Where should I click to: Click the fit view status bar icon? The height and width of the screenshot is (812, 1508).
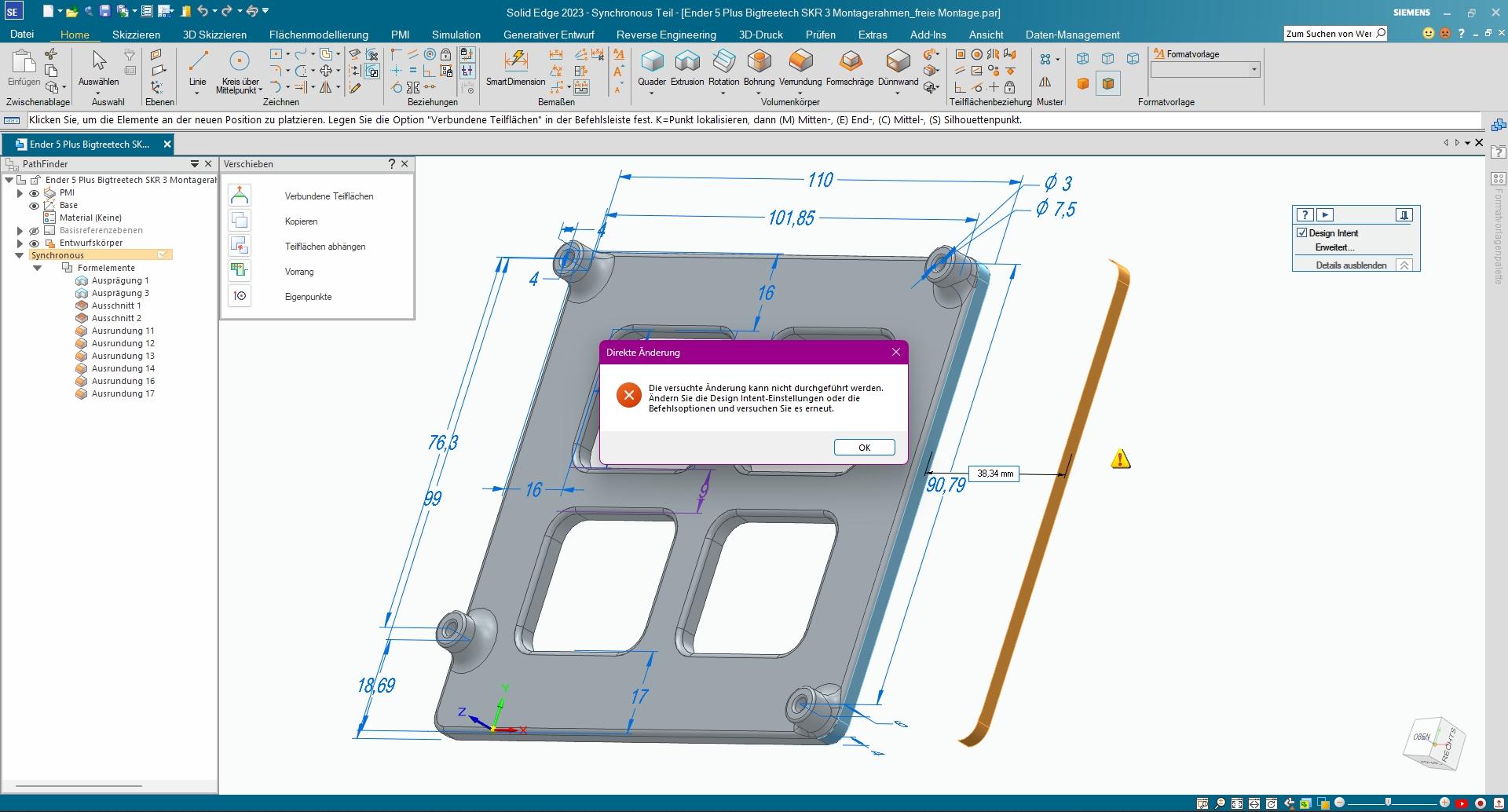[1237, 803]
